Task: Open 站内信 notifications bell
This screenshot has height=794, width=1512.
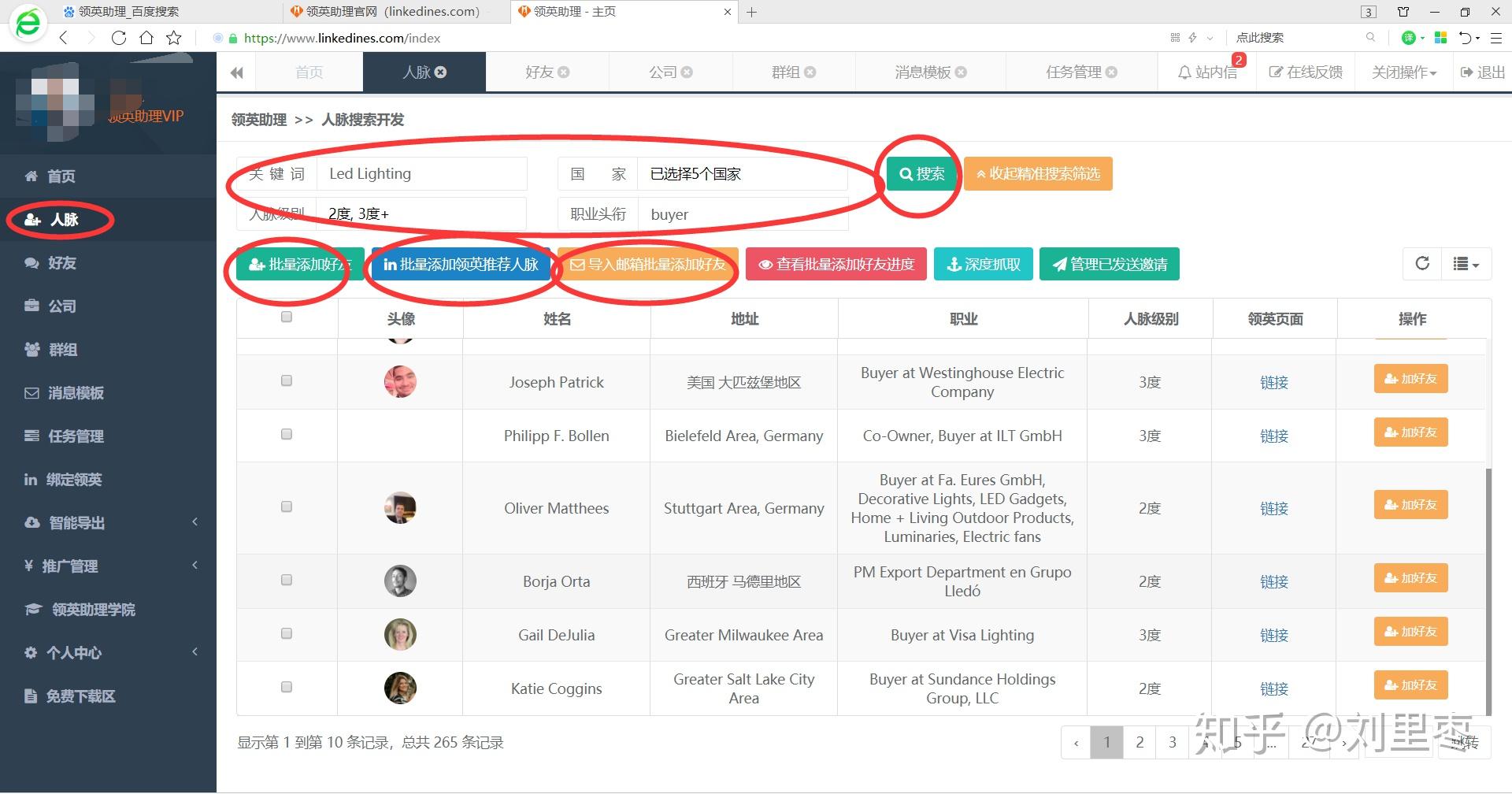Action: 1207,72
